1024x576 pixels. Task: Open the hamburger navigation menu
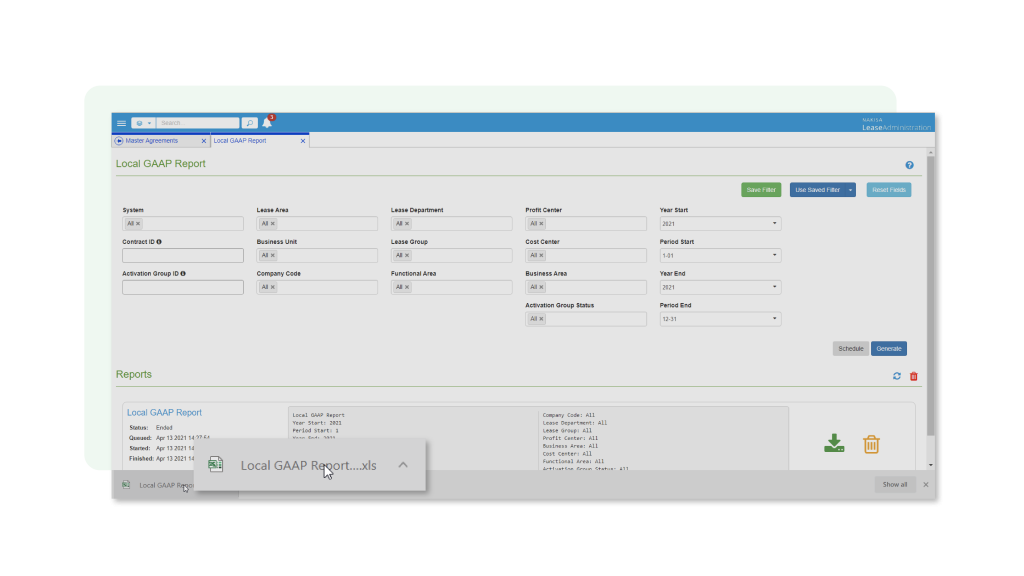click(121, 123)
